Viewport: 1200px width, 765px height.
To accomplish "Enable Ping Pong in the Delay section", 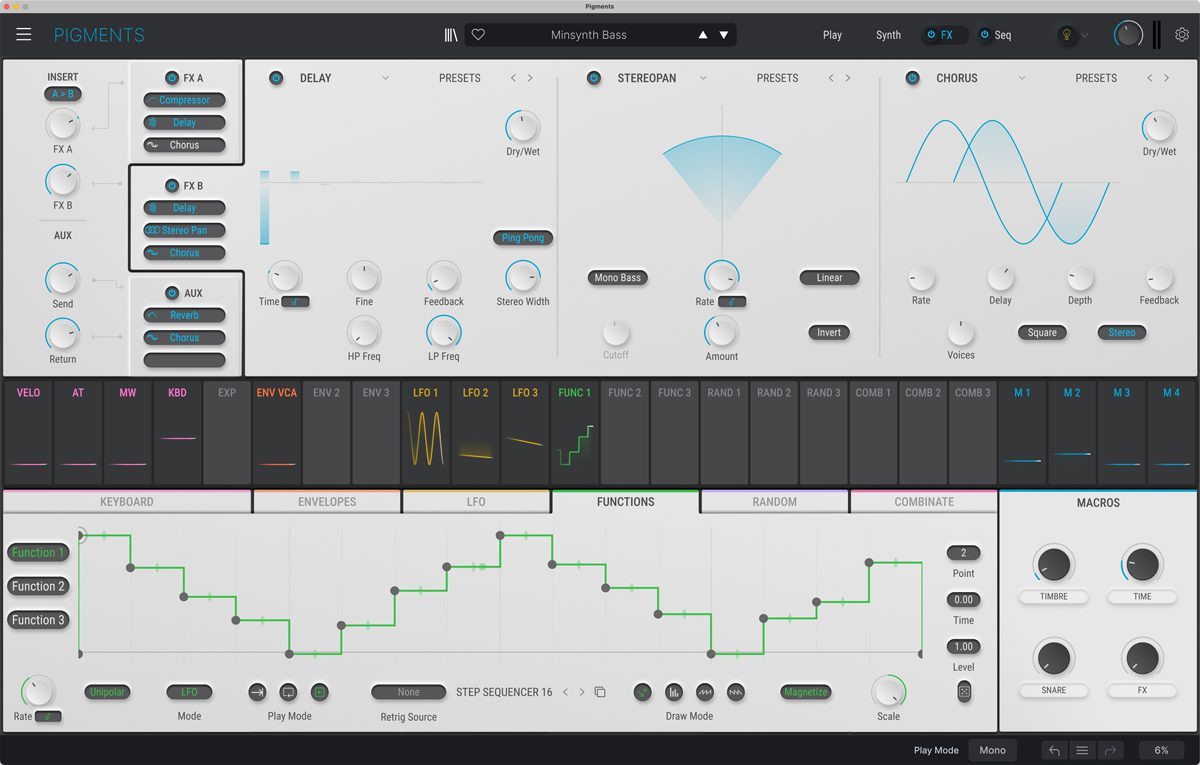I will pyautogui.click(x=522, y=237).
